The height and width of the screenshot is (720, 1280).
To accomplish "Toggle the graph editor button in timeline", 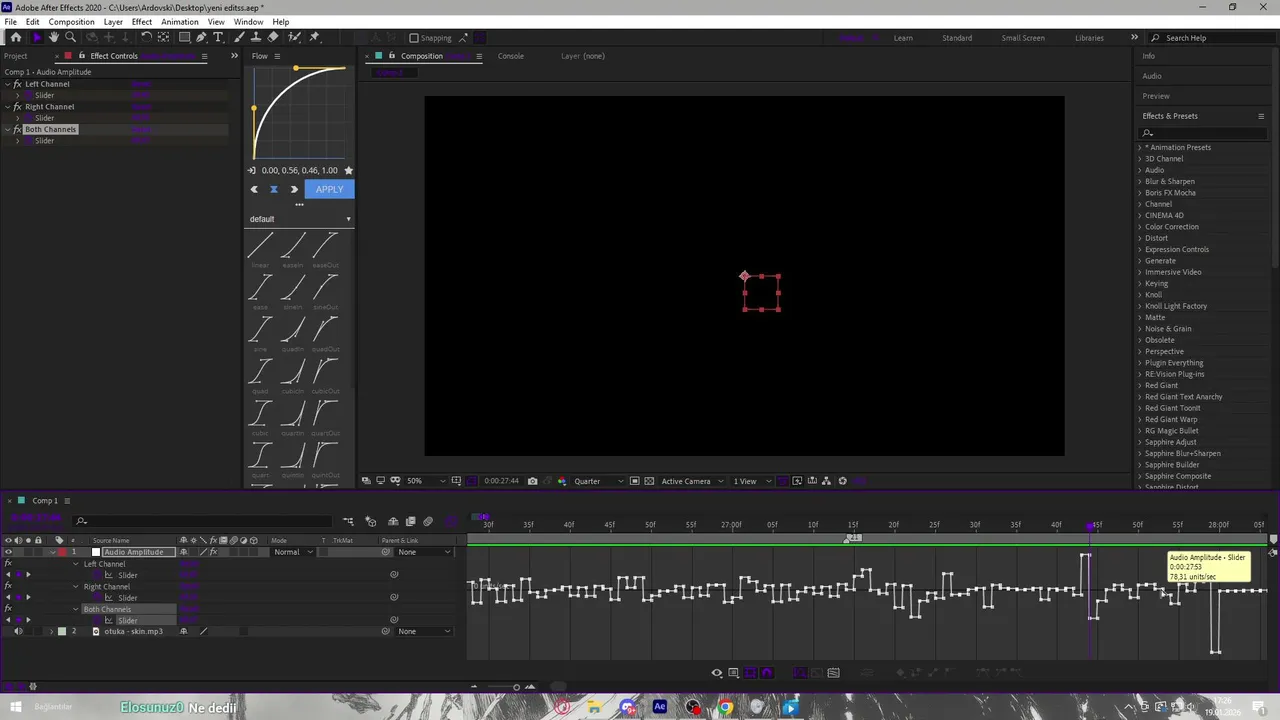I will (452, 521).
